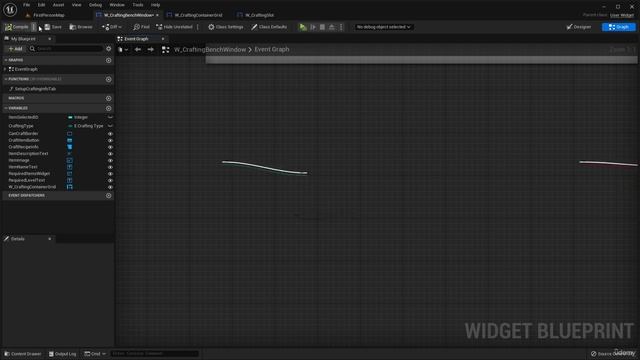Open play options three-dot menu
640x360 pixels.
[x=341, y=27]
